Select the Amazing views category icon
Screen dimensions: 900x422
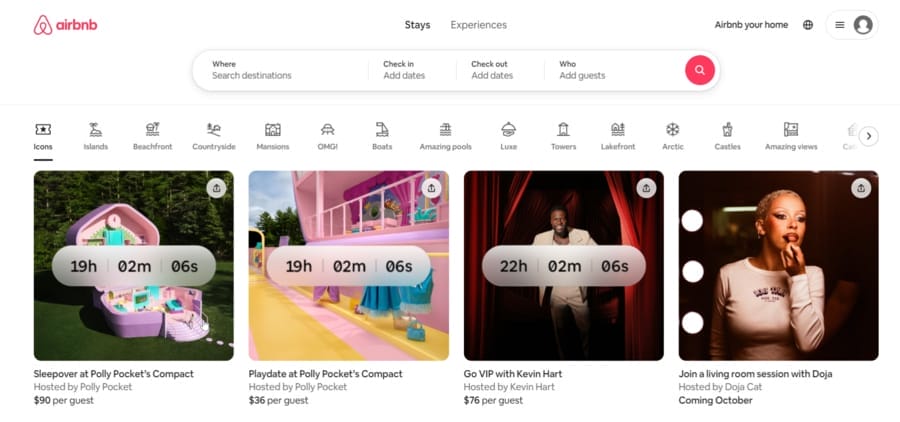click(x=791, y=129)
